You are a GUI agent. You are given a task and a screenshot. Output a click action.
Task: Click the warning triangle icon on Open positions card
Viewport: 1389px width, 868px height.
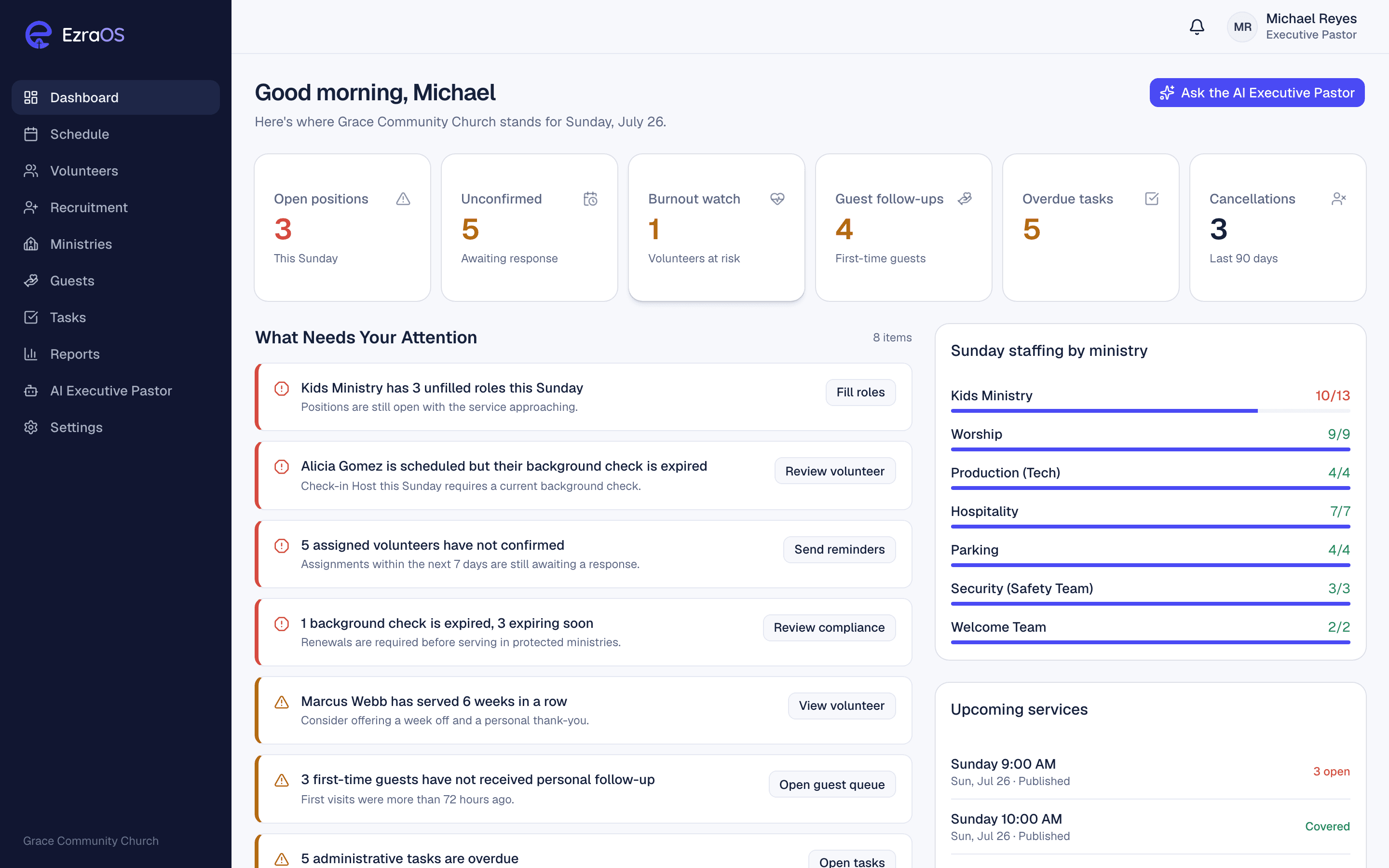tap(403, 199)
